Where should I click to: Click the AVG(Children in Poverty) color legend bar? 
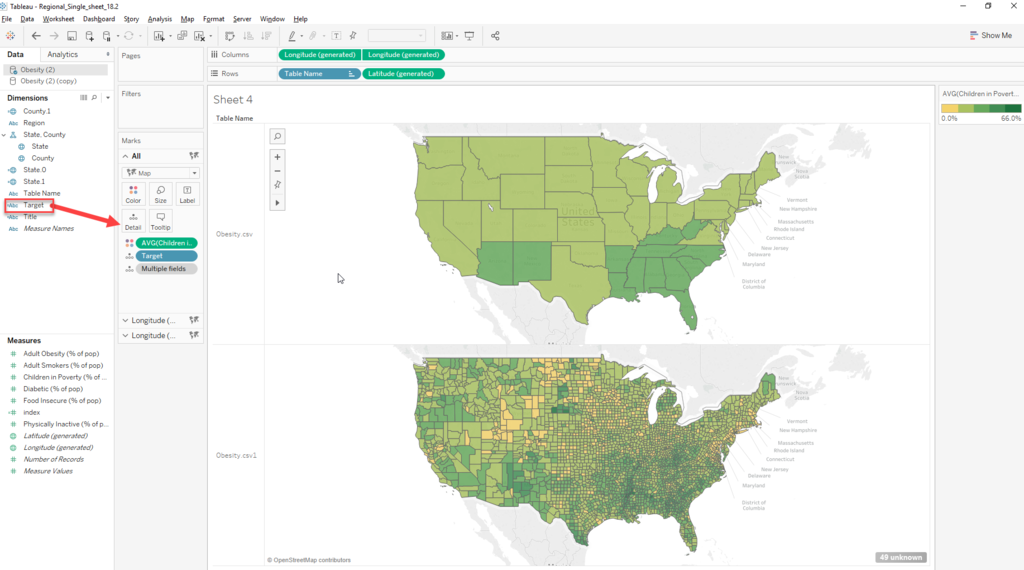[x=981, y=108]
